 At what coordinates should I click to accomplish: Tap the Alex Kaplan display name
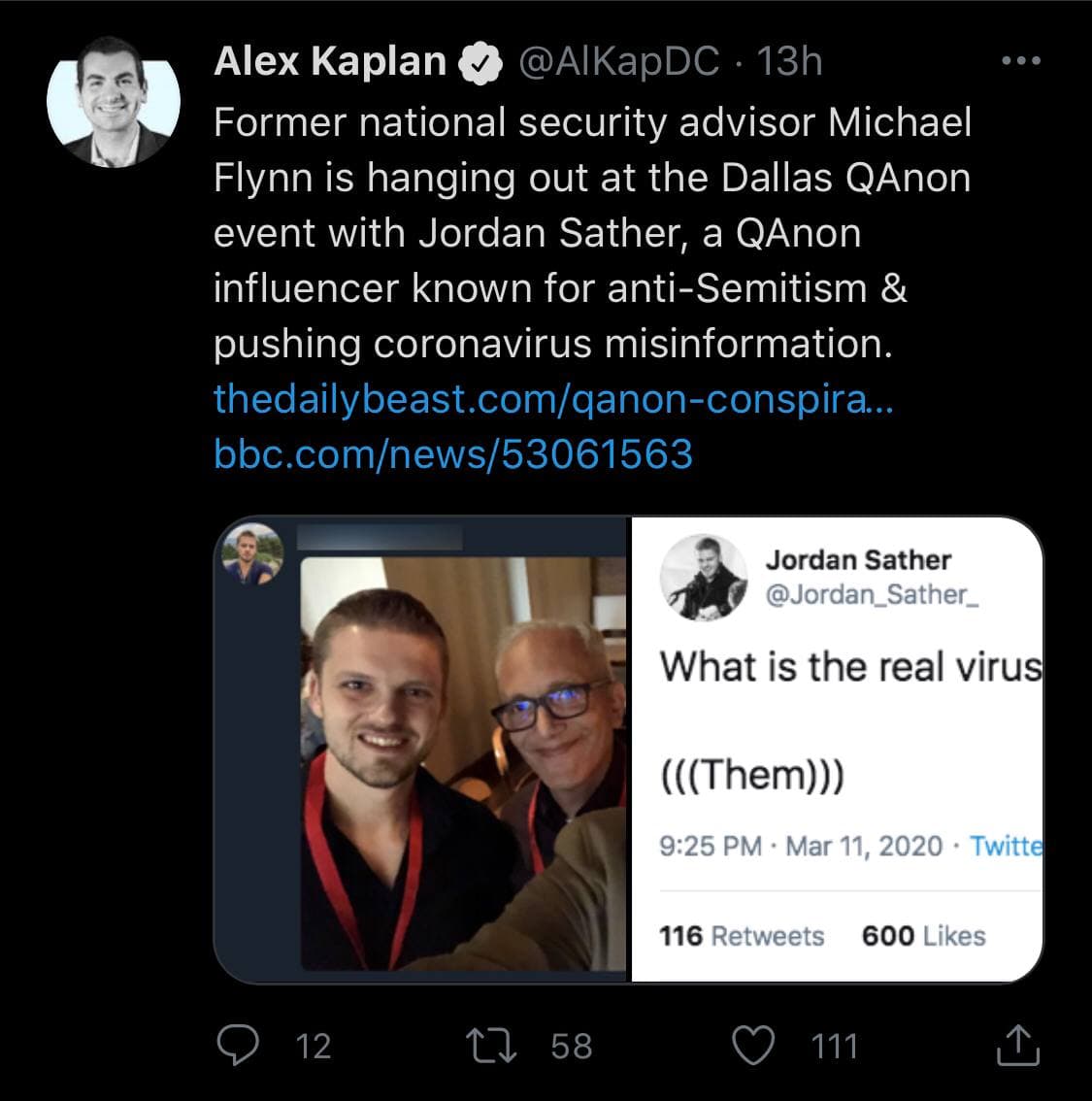(329, 62)
